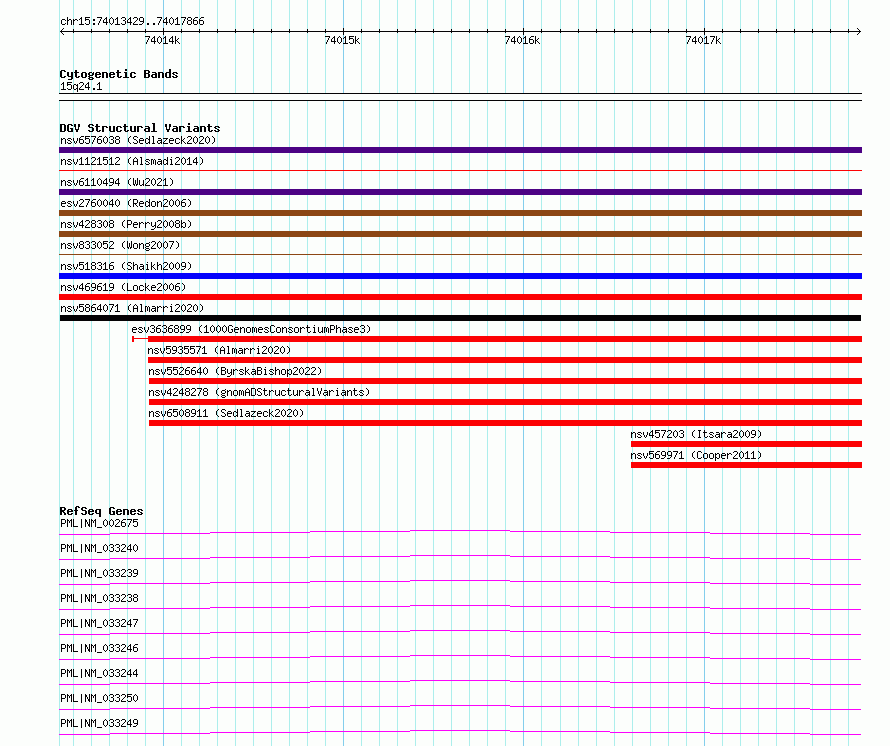
Task: Click the 74015k ruler tick label
Action: click(342, 40)
